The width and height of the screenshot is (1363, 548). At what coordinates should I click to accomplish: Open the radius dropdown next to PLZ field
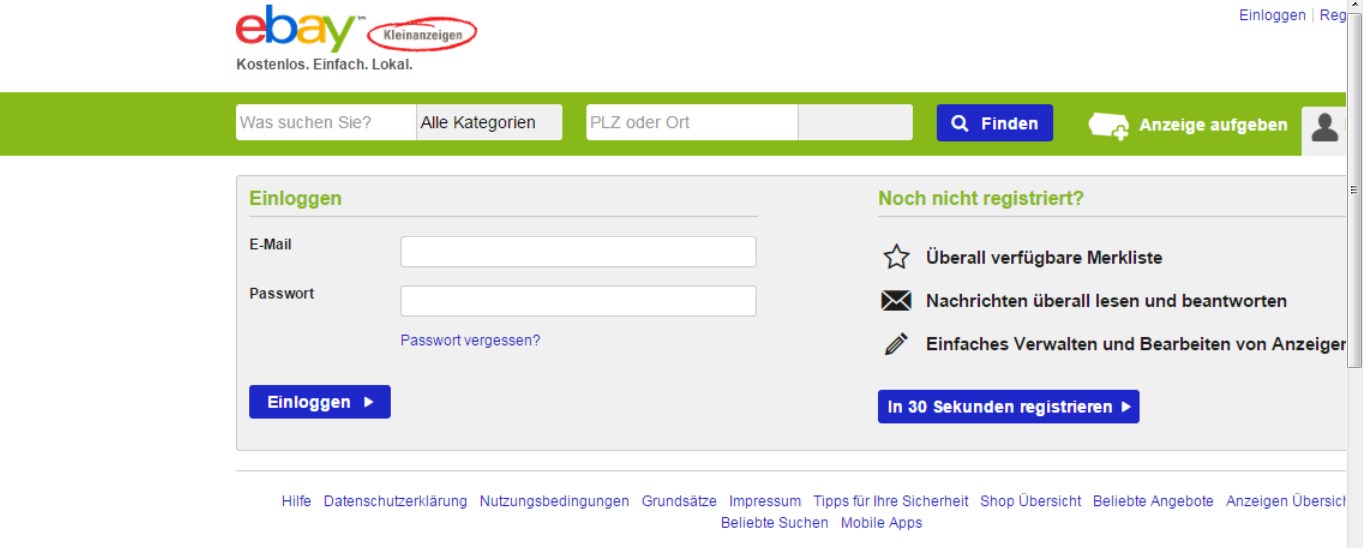(x=855, y=123)
